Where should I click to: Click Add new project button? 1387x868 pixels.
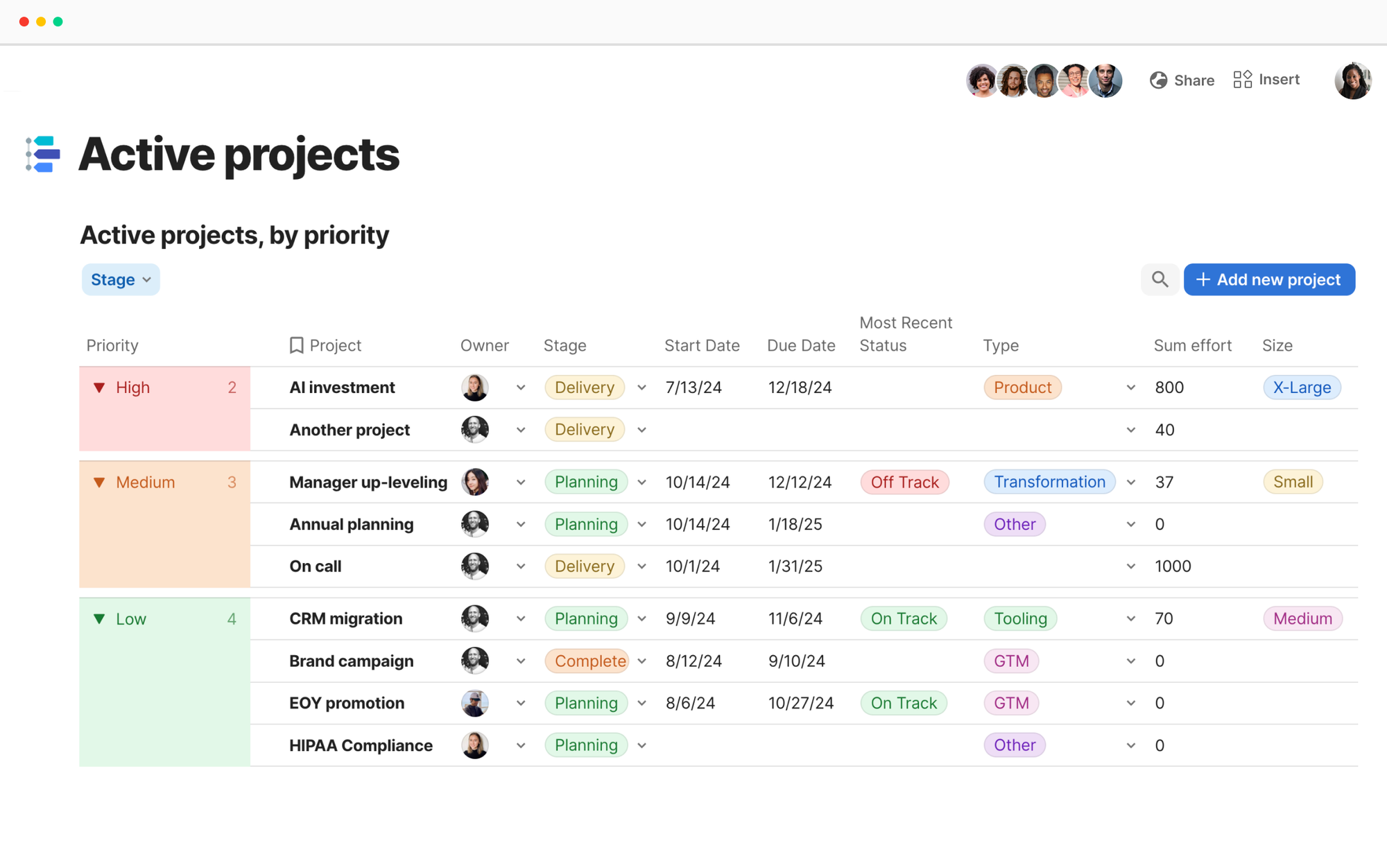pos(1269,279)
